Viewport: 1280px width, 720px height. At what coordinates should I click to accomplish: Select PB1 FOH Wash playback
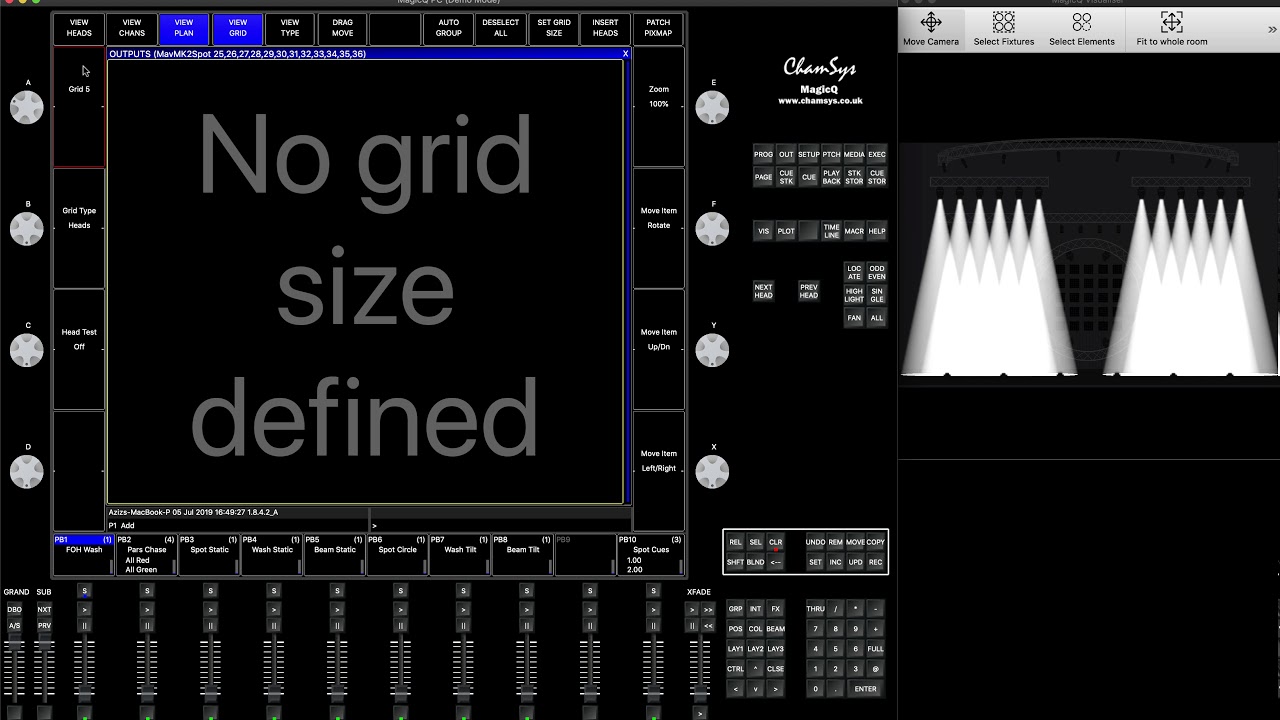point(84,555)
